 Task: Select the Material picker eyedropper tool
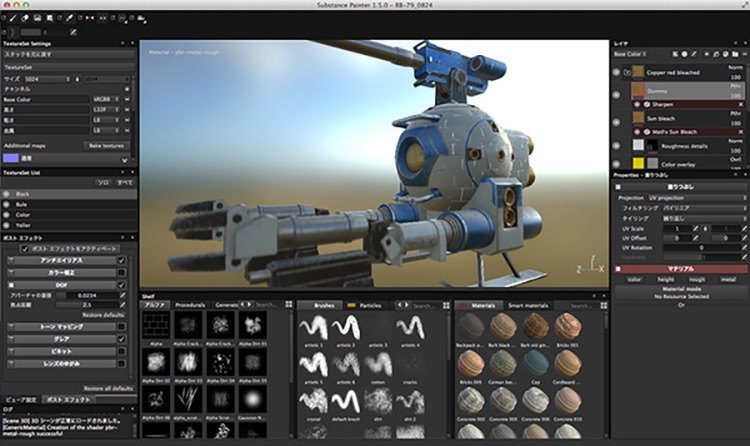pos(69,18)
